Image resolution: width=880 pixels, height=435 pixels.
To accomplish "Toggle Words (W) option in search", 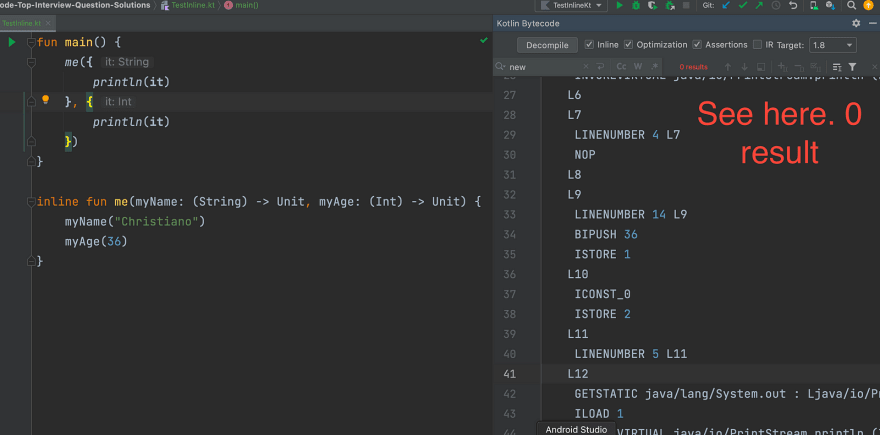I will point(638,67).
